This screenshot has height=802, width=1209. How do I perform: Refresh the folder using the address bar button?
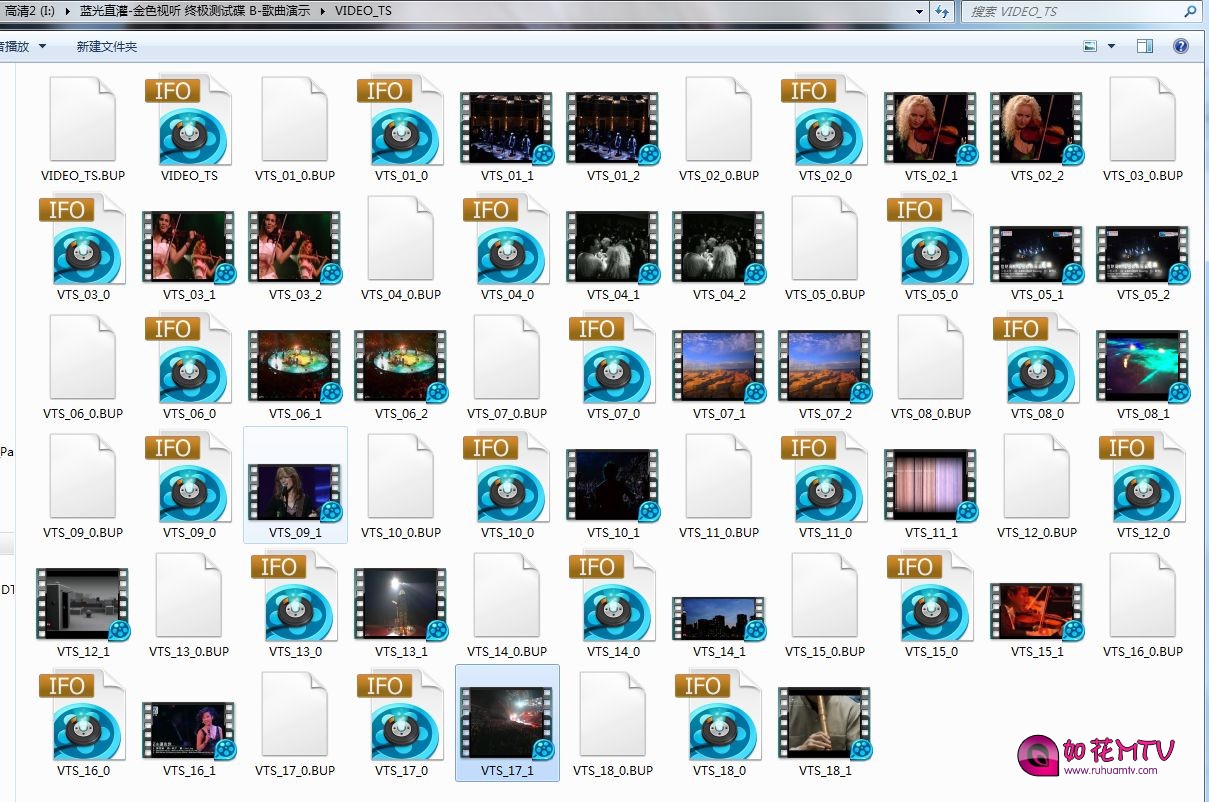(941, 12)
